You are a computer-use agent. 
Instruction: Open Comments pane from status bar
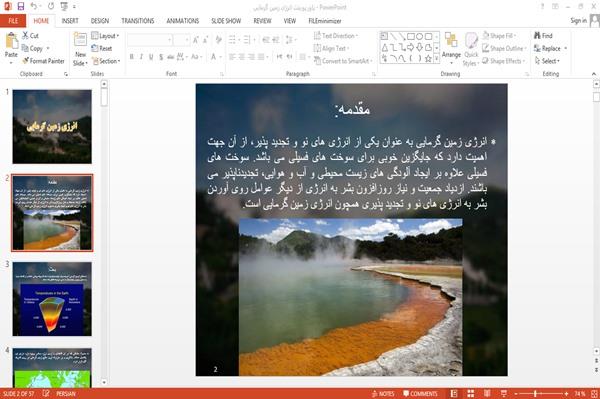(420, 394)
